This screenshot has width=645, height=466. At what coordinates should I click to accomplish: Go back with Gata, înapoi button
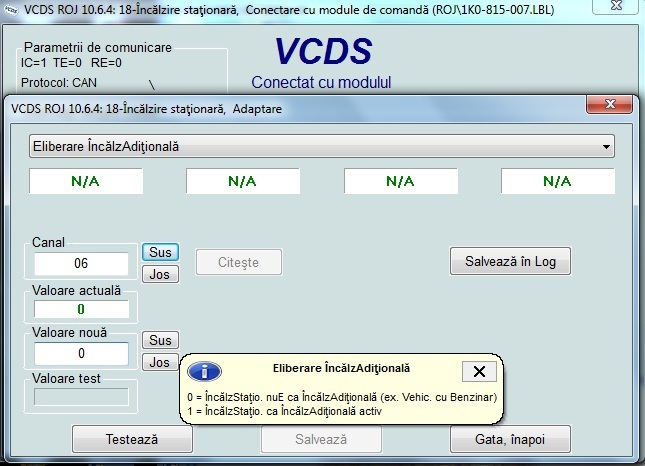[509, 439]
